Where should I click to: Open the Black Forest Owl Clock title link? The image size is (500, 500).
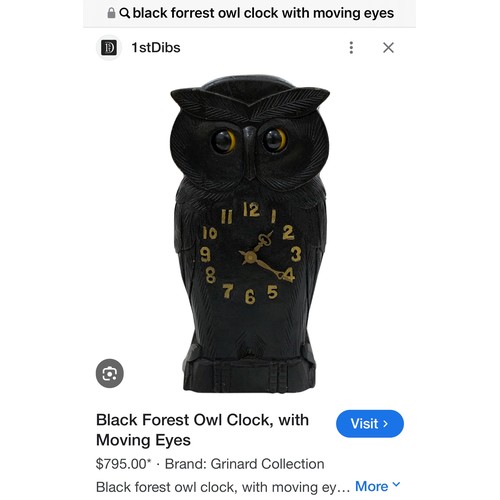202,430
